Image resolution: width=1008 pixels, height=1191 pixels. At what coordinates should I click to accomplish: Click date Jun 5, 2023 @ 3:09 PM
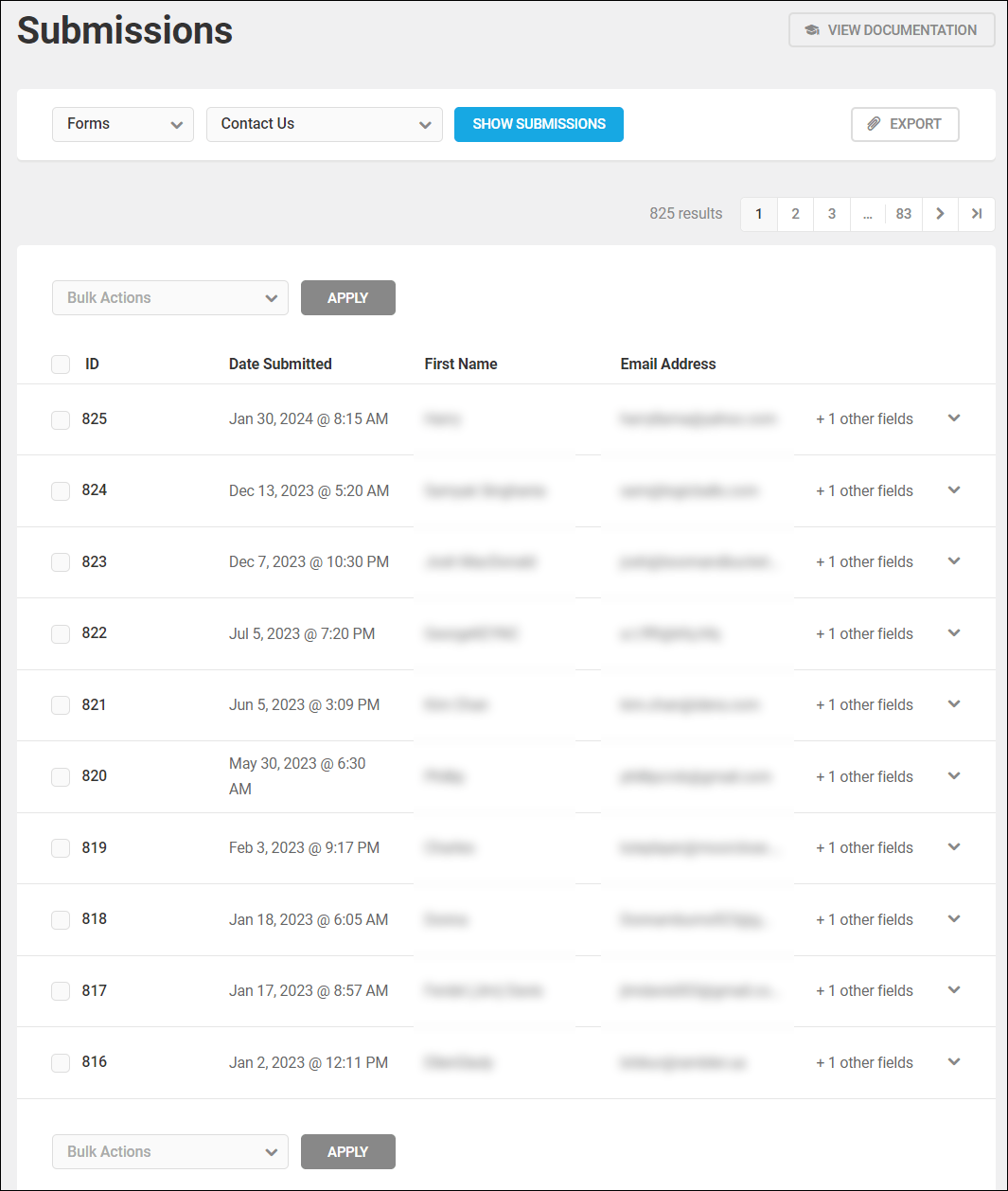[305, 705]
